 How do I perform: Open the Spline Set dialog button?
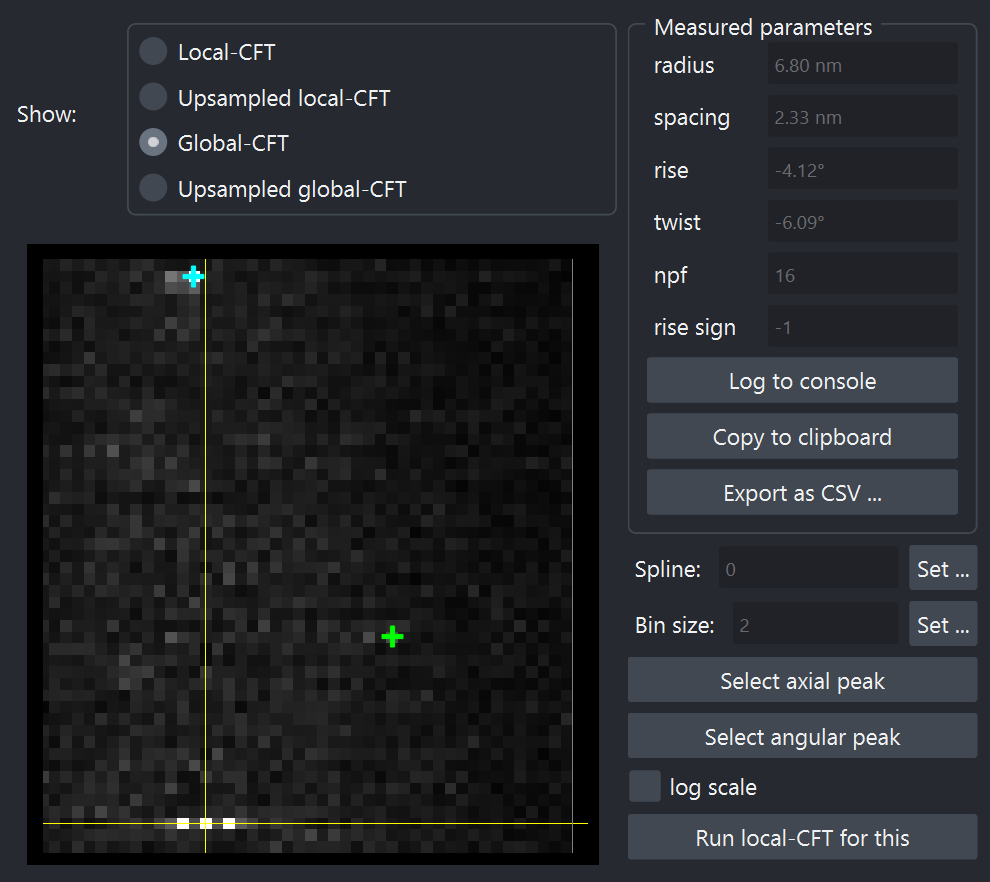point(942,569)
